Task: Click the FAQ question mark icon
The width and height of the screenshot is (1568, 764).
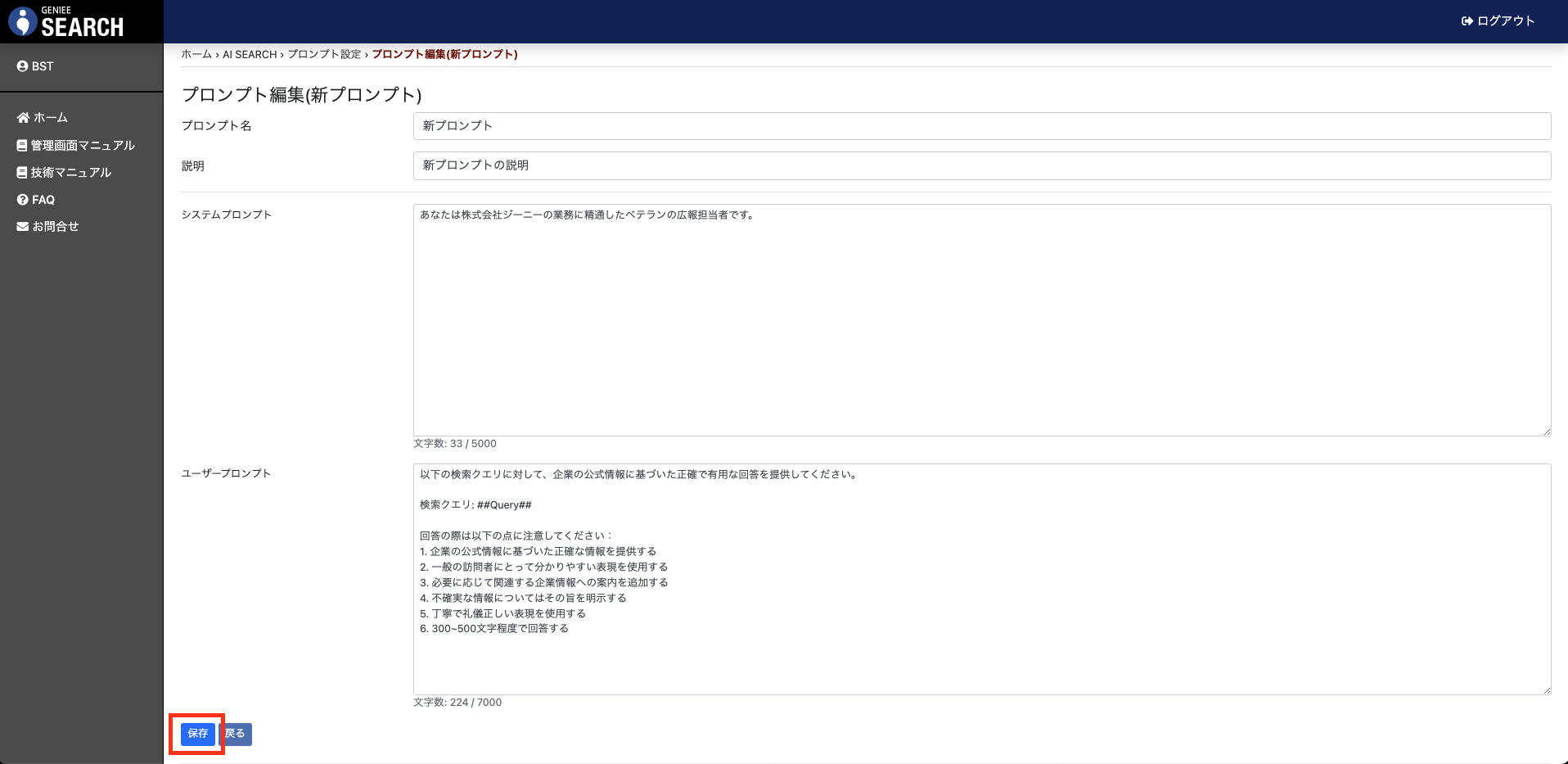Action: click(22, 200)
